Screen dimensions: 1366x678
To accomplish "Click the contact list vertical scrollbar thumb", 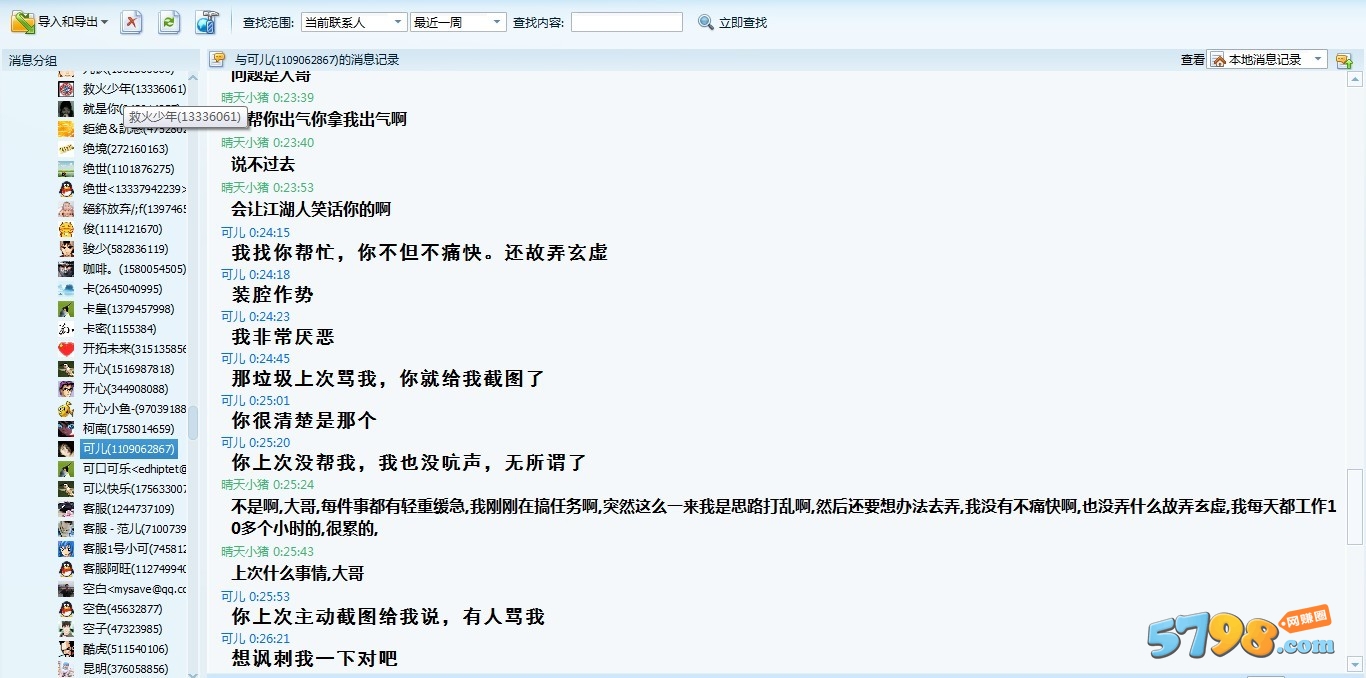I will tap(193, 423).
